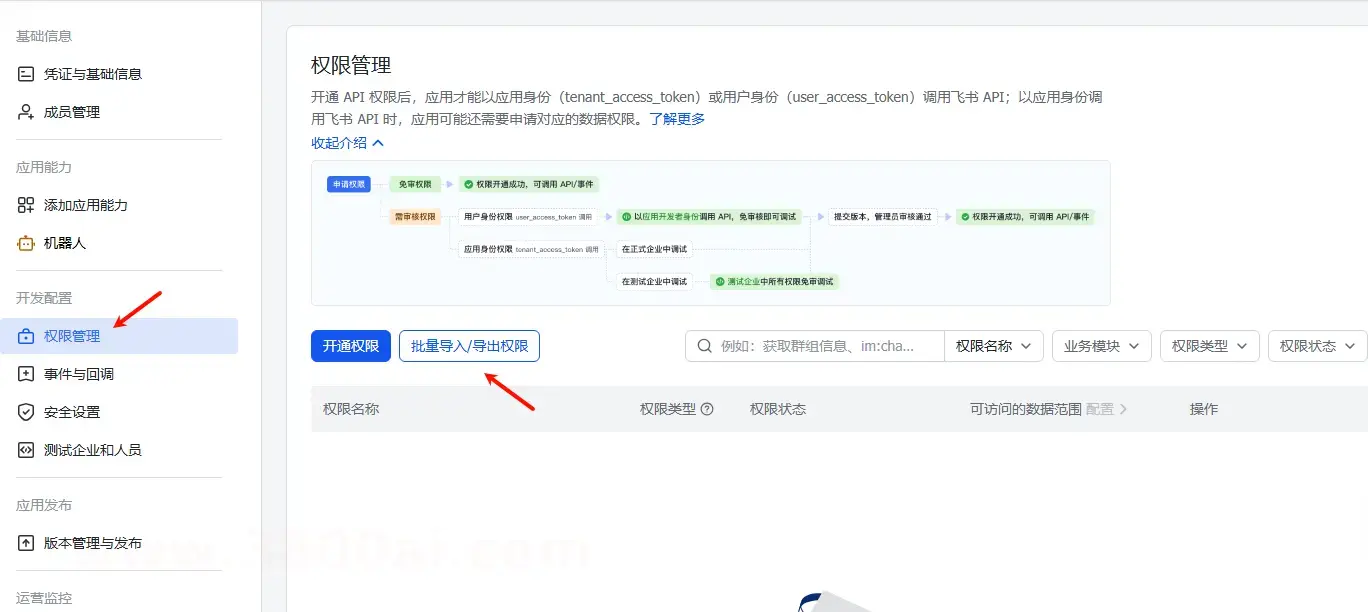Screen dimensions: 1368x612
Task: Click the blue 开通权限 button
Action: [x=350, y=346]
